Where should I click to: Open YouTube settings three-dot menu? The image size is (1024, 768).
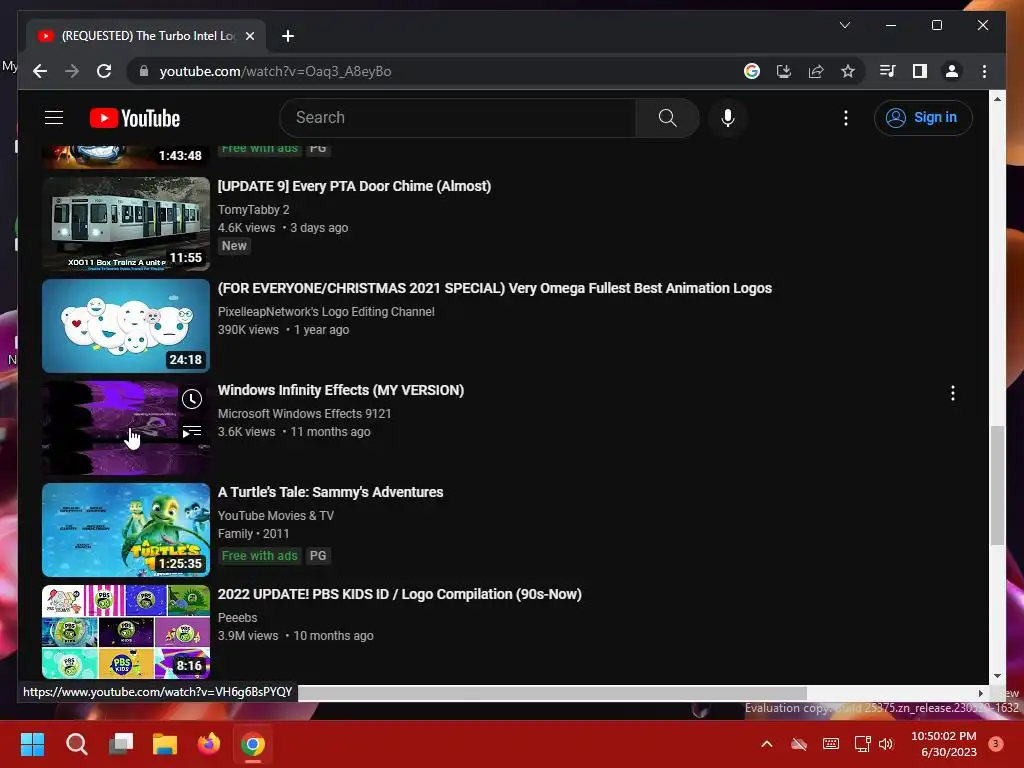point(846,118)
